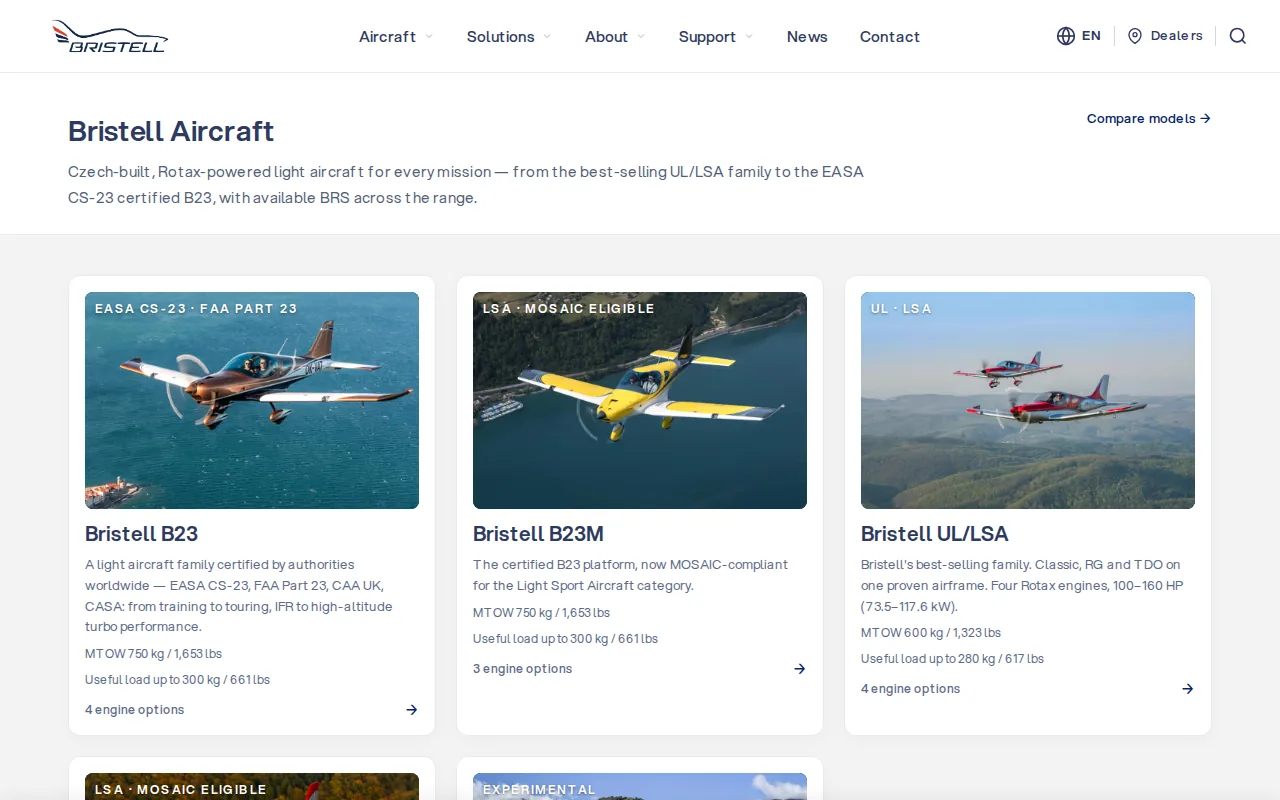
Task: Click 'MTOW 600 kg / 1,323 lbs' text
Action: [931, 633]
